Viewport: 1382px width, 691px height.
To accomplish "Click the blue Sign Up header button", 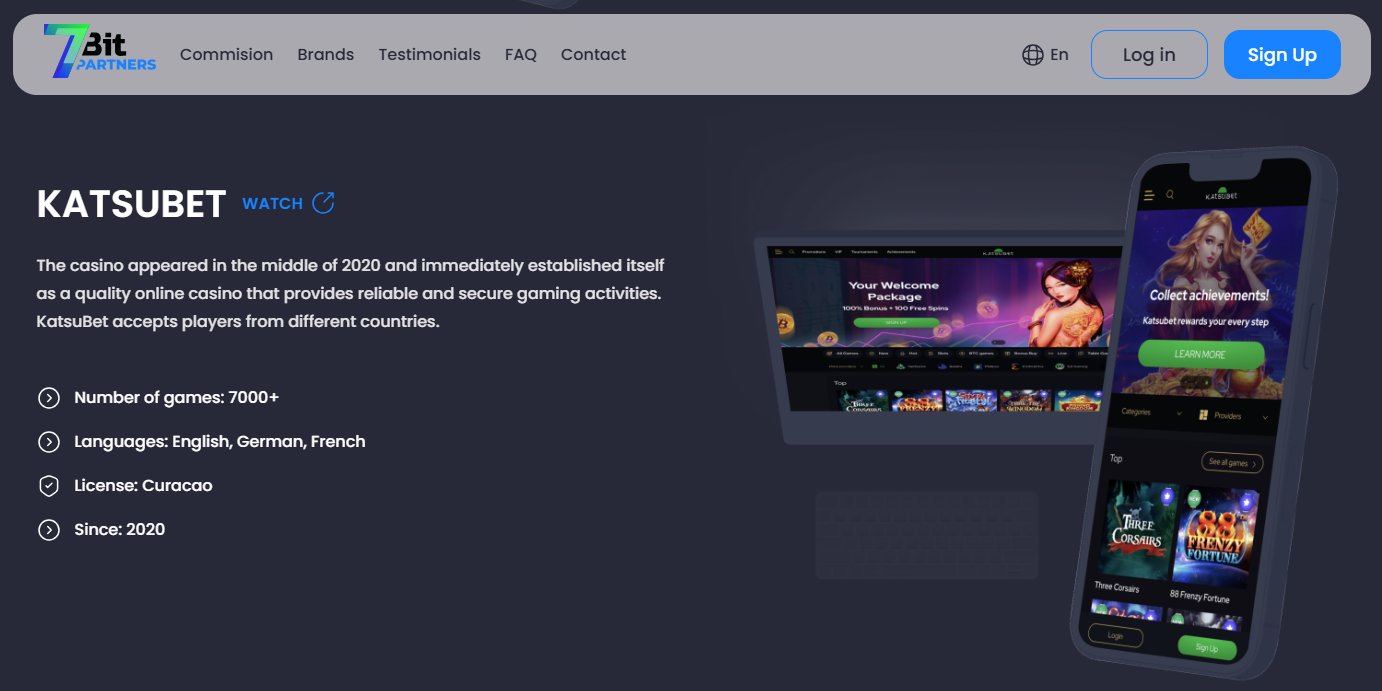I will coord(1281,55).
